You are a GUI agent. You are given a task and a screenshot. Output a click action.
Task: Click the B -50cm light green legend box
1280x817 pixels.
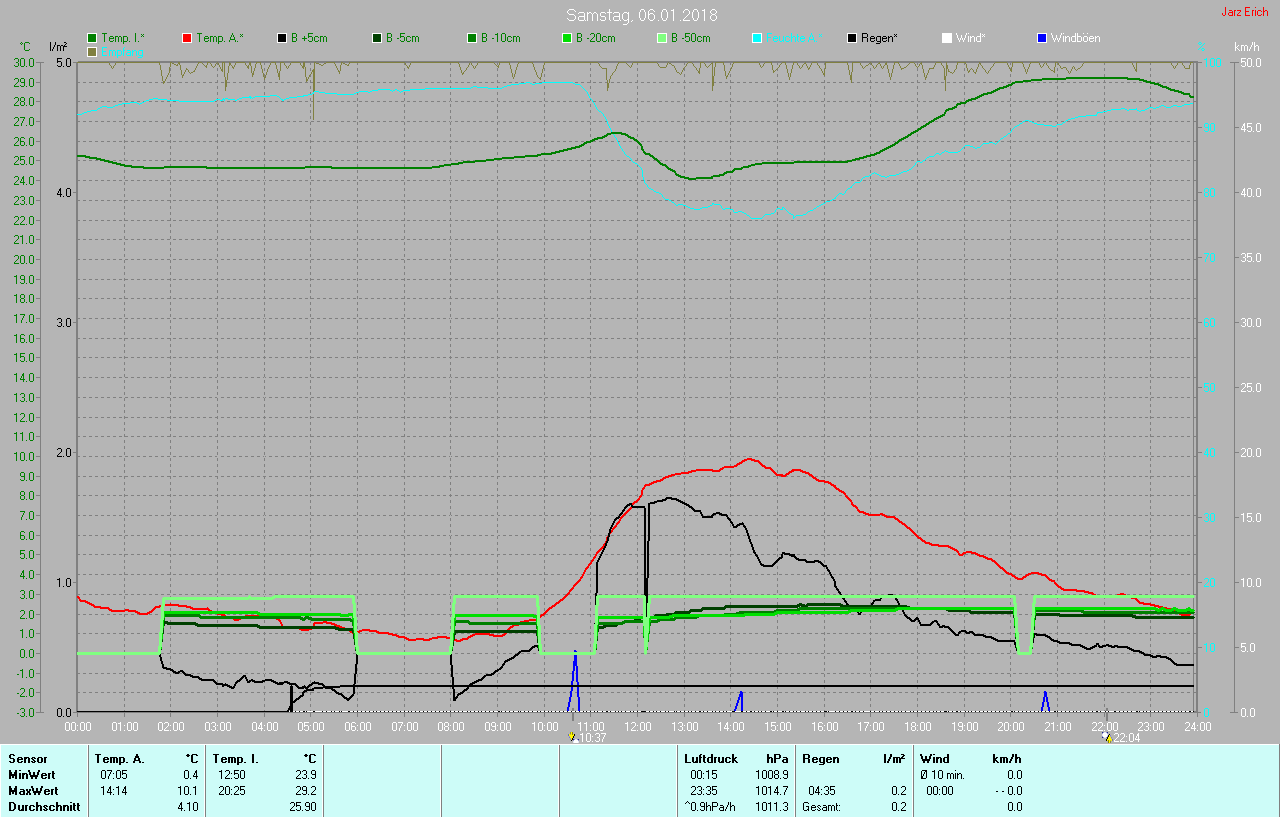(x=662, y=38)
